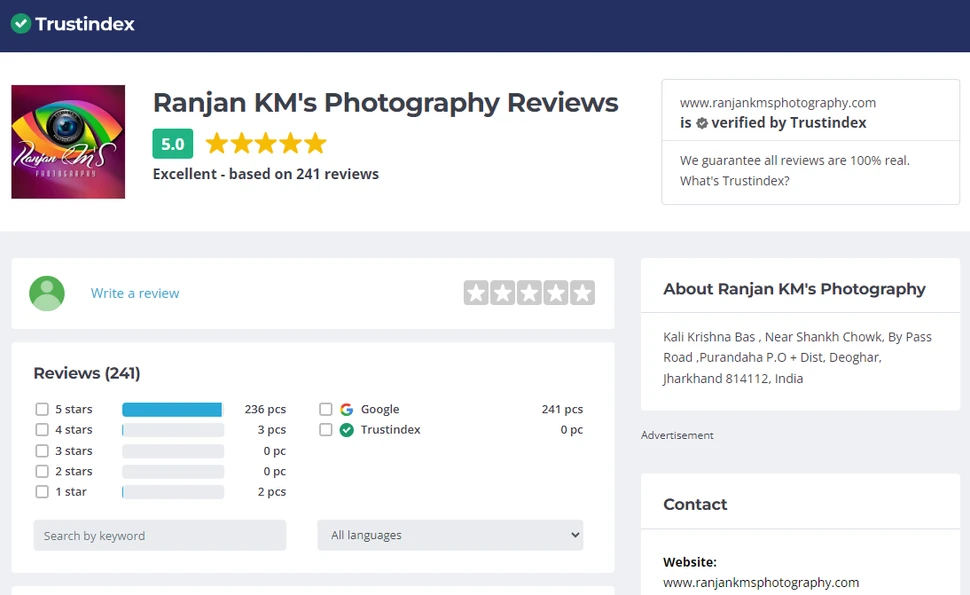
Task: Click the fifth yellow star beside the 5.0 badge
Action: [x=315, y=143]
